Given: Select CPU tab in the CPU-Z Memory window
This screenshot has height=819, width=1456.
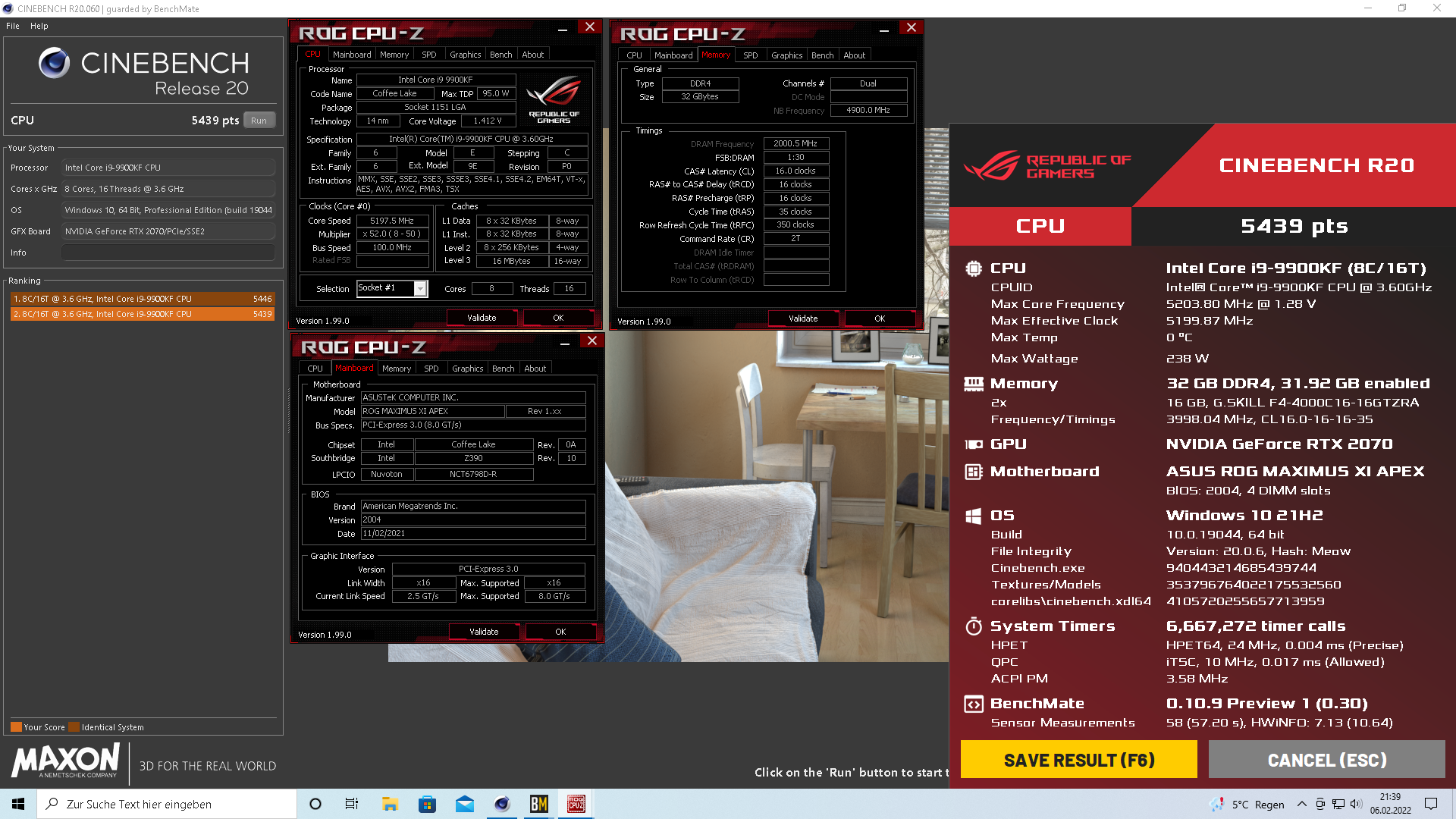Looking at the screenshot, I should (x=634, y=55).
